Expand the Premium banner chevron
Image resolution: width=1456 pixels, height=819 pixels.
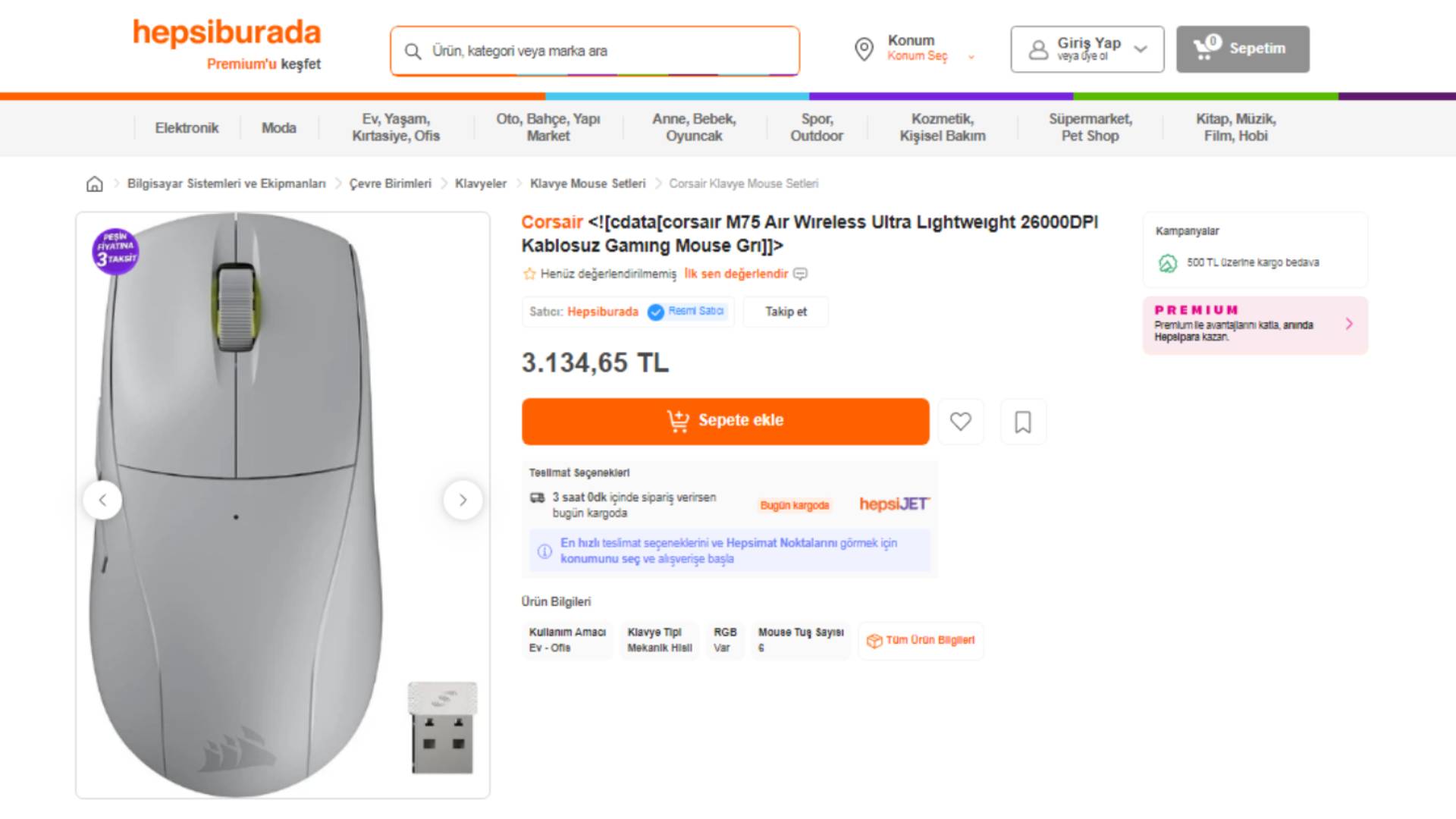click(x=1349, y=325)
